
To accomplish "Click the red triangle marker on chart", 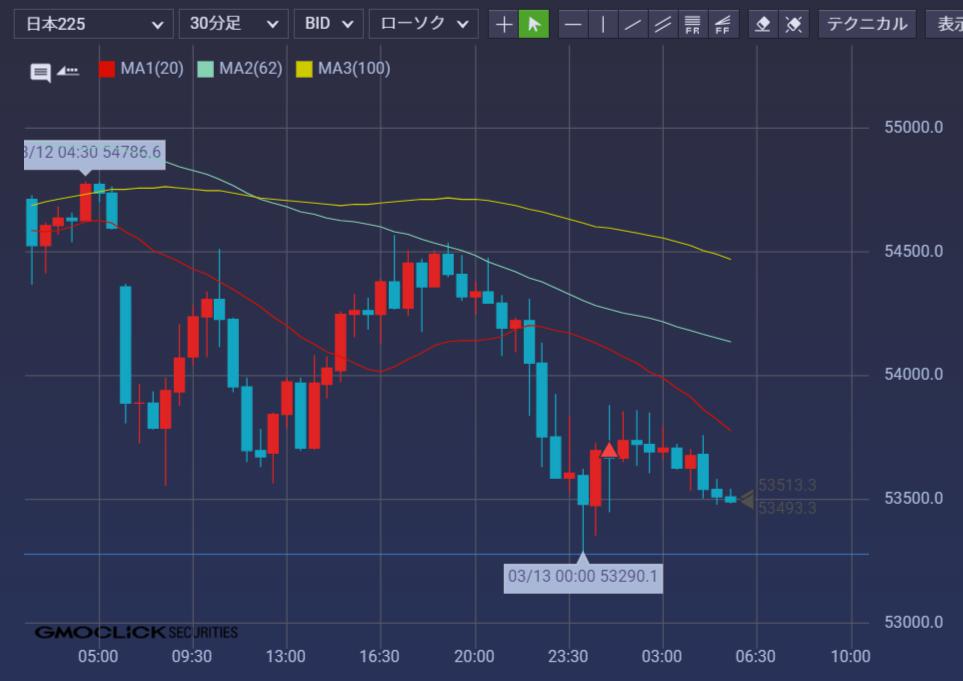I will (609, 450).
